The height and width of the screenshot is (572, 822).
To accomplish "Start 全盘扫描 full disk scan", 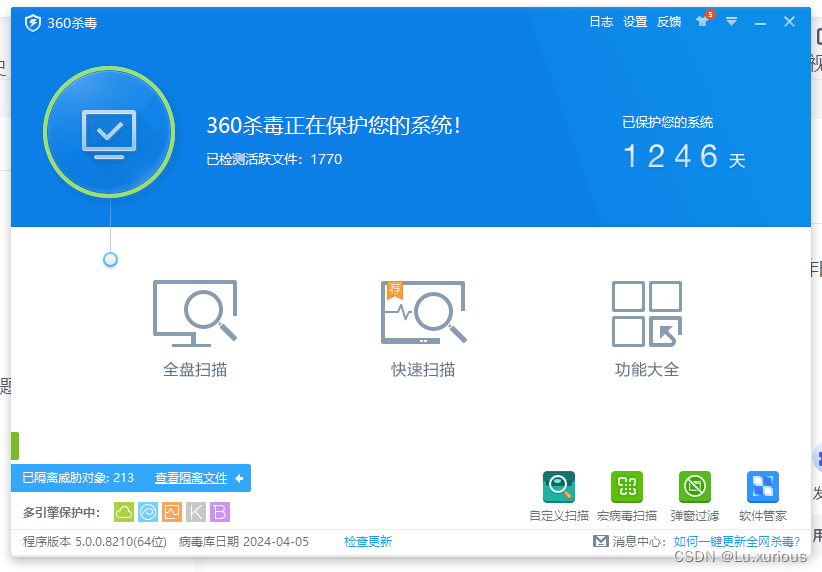I will 195,327.
